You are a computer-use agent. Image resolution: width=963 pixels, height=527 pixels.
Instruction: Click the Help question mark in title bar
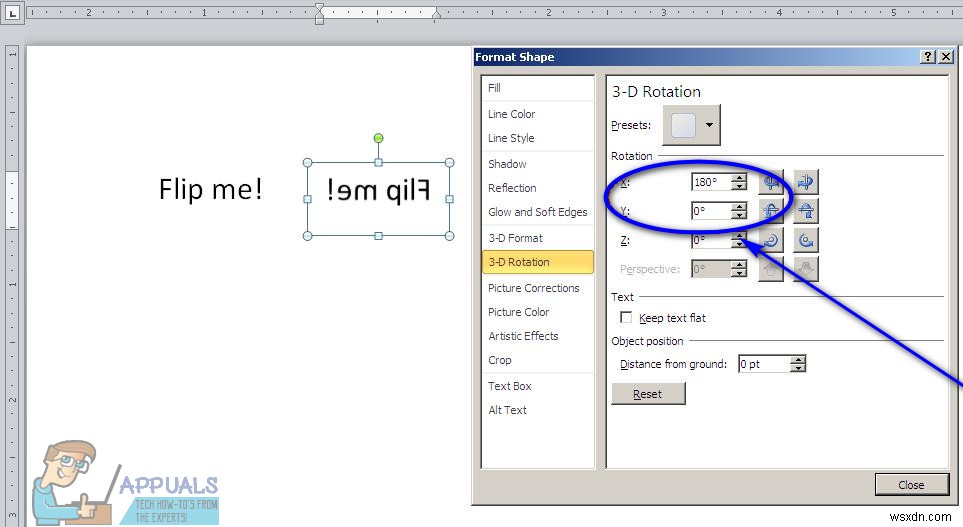928,57
